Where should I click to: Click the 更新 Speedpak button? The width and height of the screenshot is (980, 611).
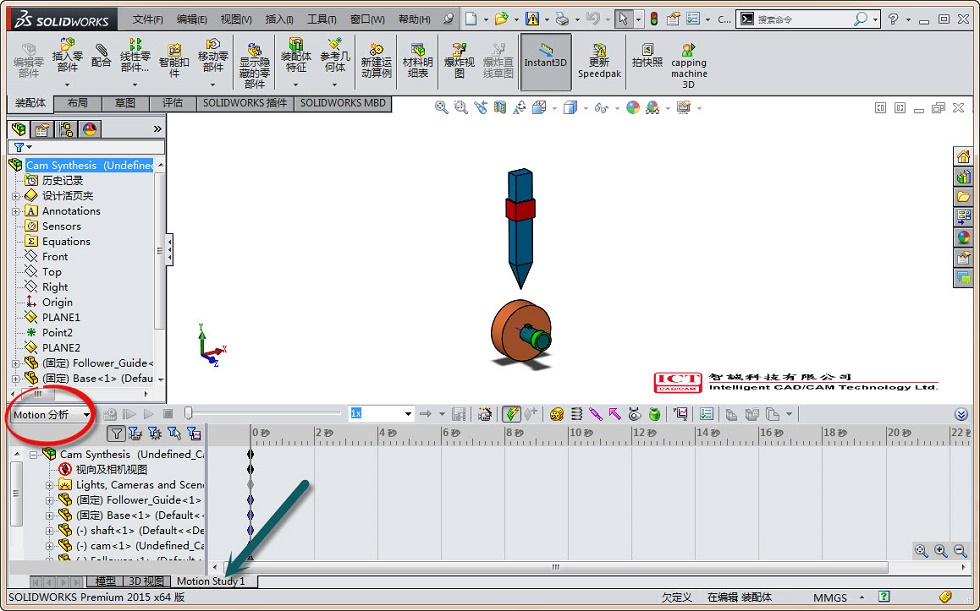[599, 61]
